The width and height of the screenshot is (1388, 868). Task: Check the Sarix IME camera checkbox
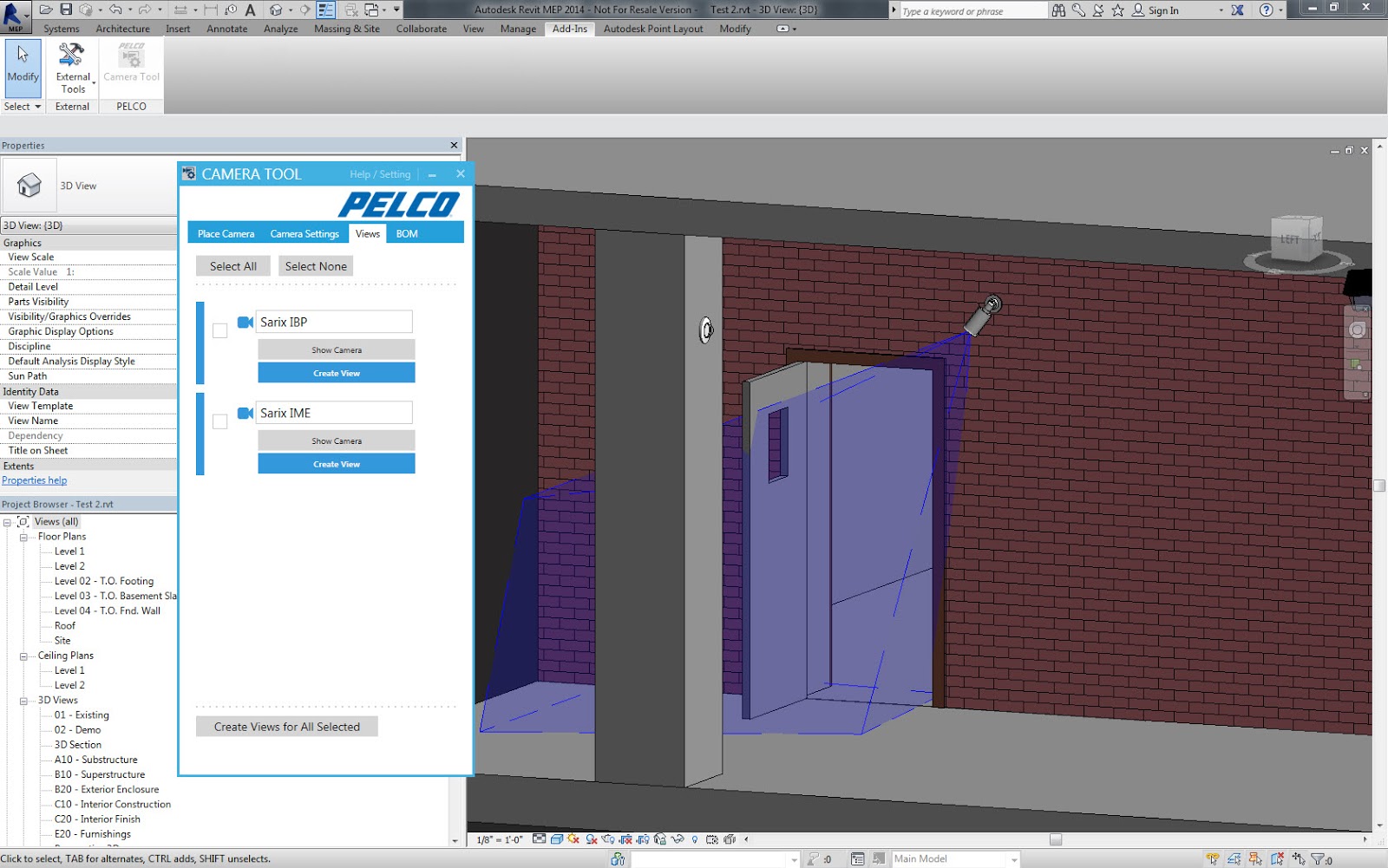point(219,421)
